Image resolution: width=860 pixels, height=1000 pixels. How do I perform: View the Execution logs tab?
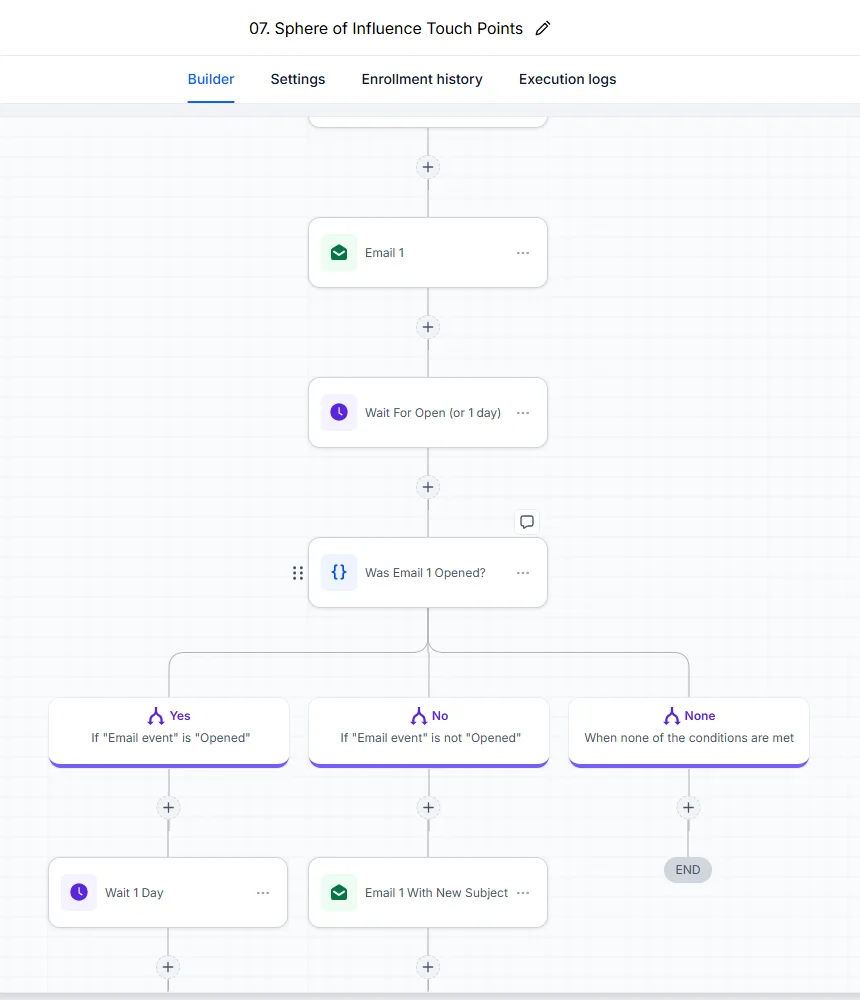pos(567,79)
